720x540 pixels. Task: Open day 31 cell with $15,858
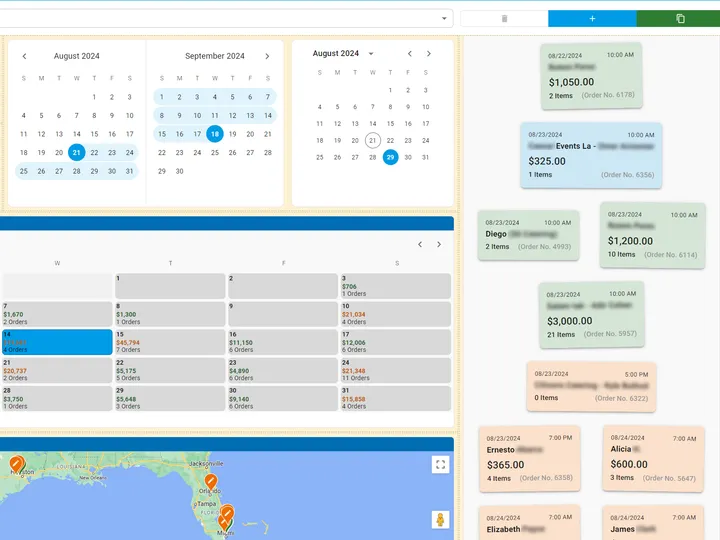(x=396, y=398)
